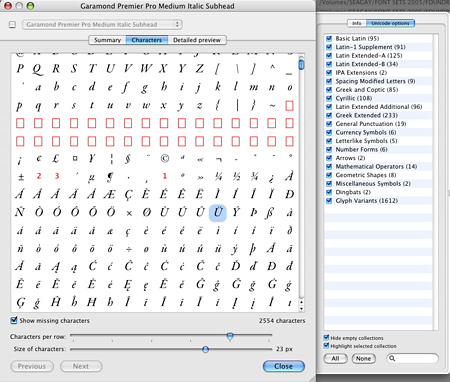Select Latin Extended-A (125) row
This screenshot has height=382, width=450.
click(x=378, y=55)
